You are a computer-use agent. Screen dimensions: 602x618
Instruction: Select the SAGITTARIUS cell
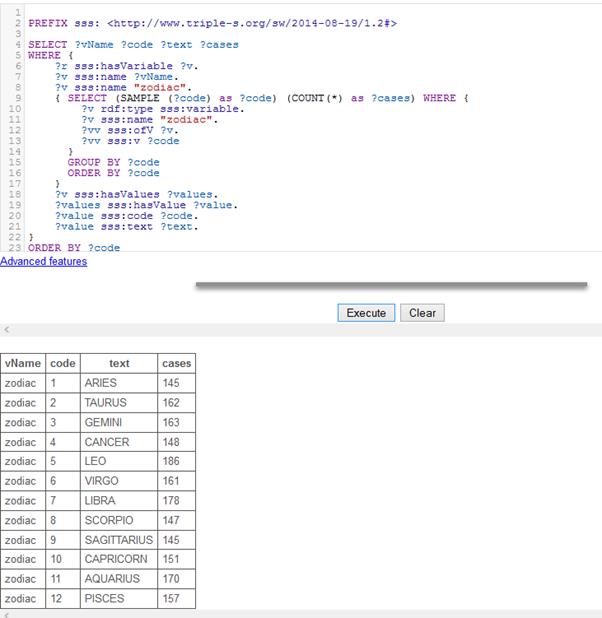(x=119, y=540)
